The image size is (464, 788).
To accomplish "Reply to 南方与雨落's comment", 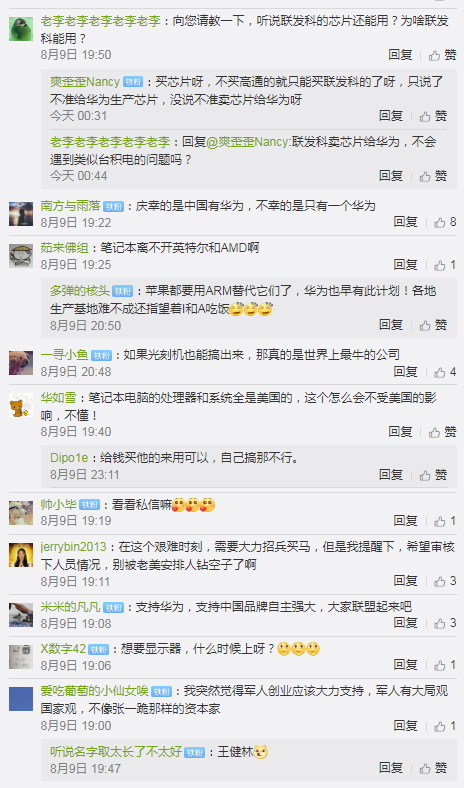I will (405, 222).
